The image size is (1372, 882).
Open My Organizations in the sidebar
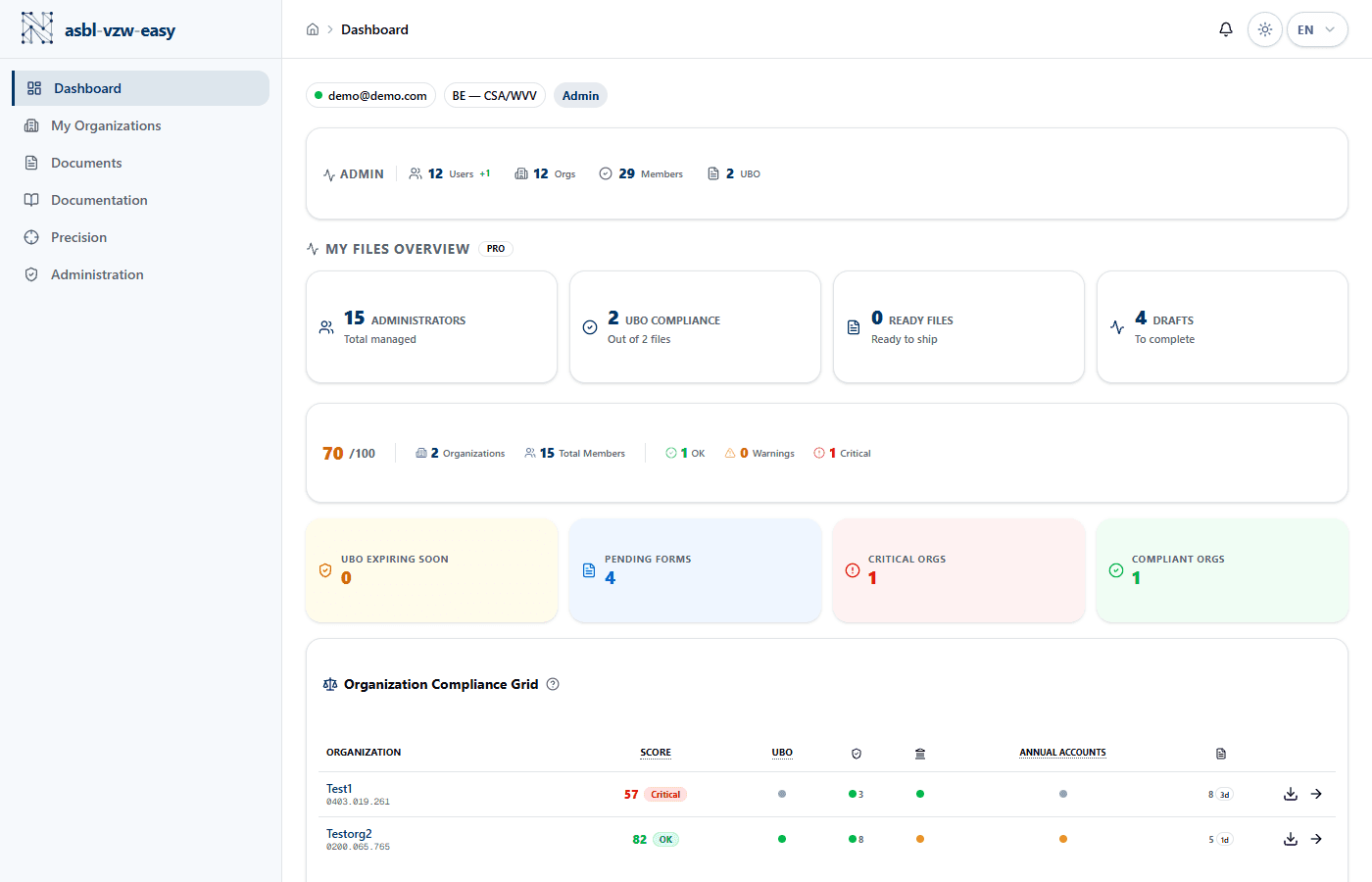141,125
